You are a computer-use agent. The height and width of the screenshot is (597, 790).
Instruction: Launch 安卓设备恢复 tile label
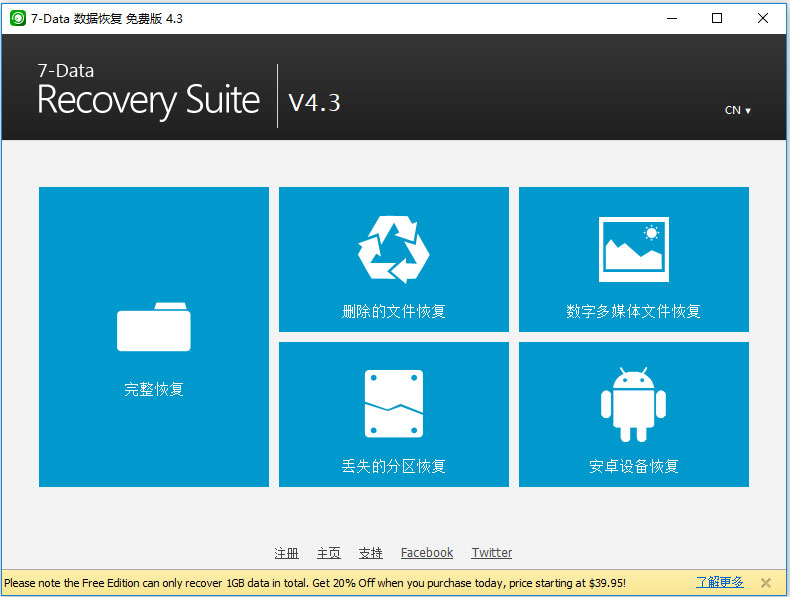click(x=633, y=466)
